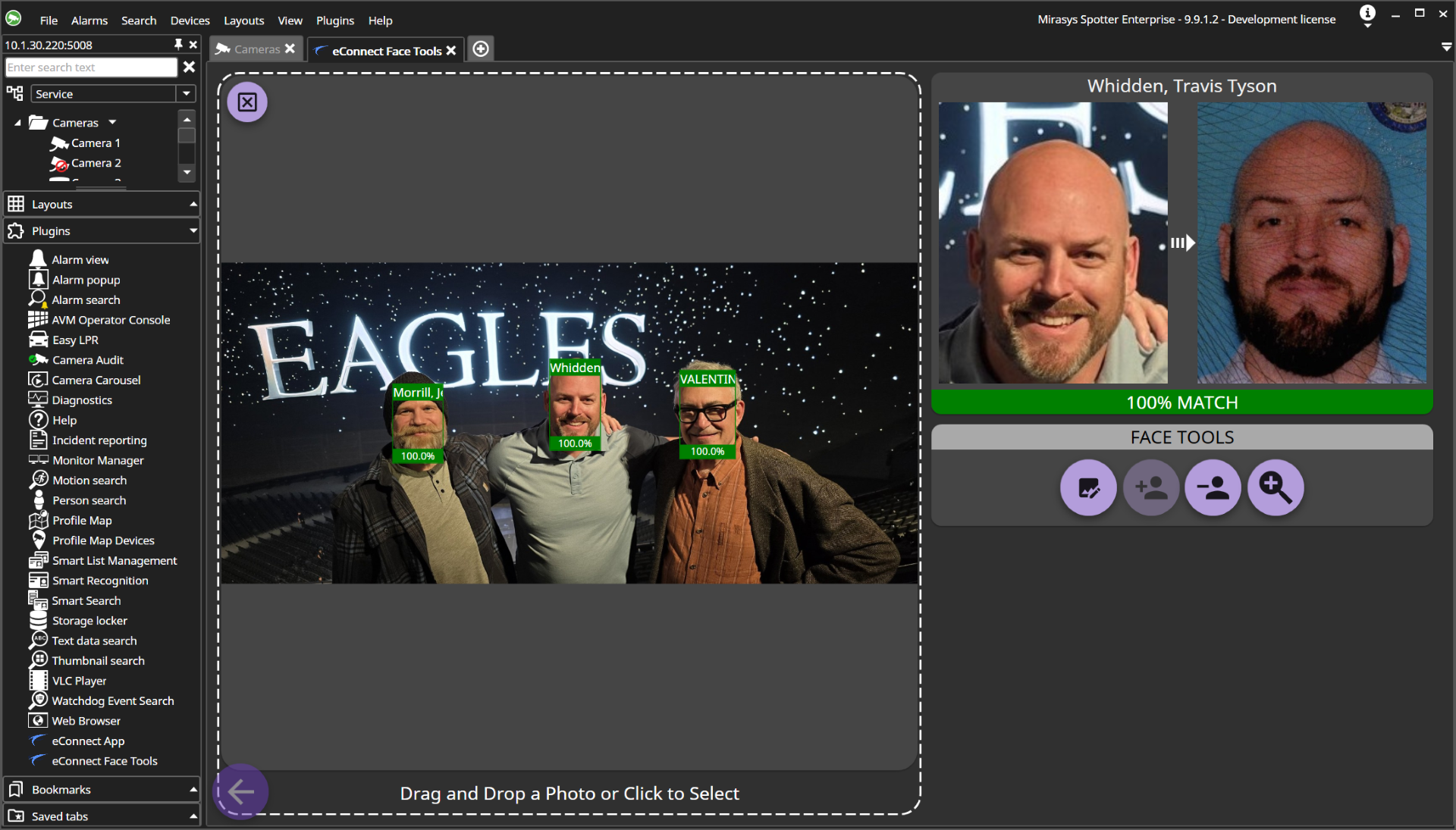Collapse the Plugins section
Viewport: 1456px width, 830px height.
[101, 231]
